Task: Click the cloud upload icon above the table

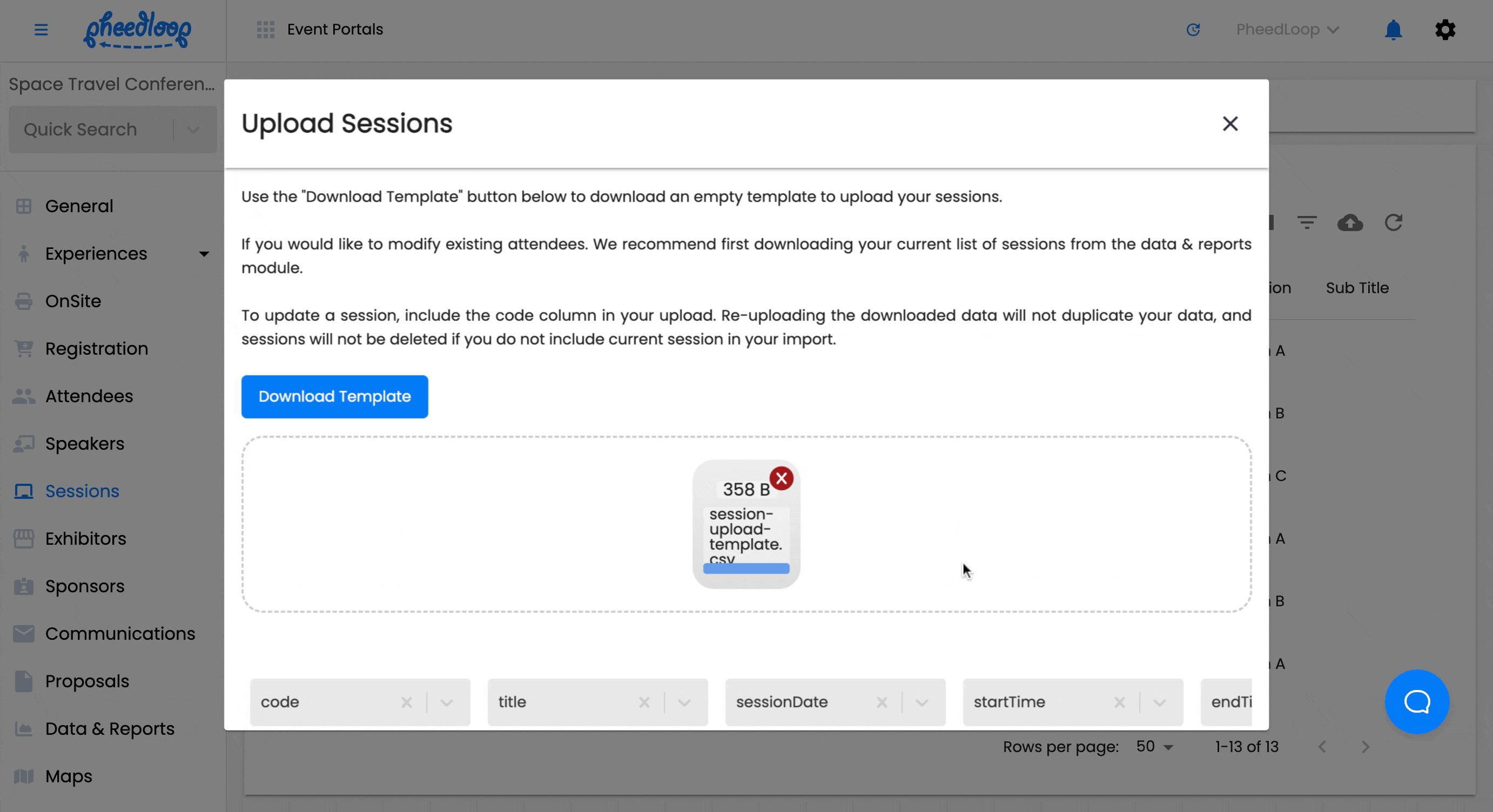Action: coord(1350,223)
